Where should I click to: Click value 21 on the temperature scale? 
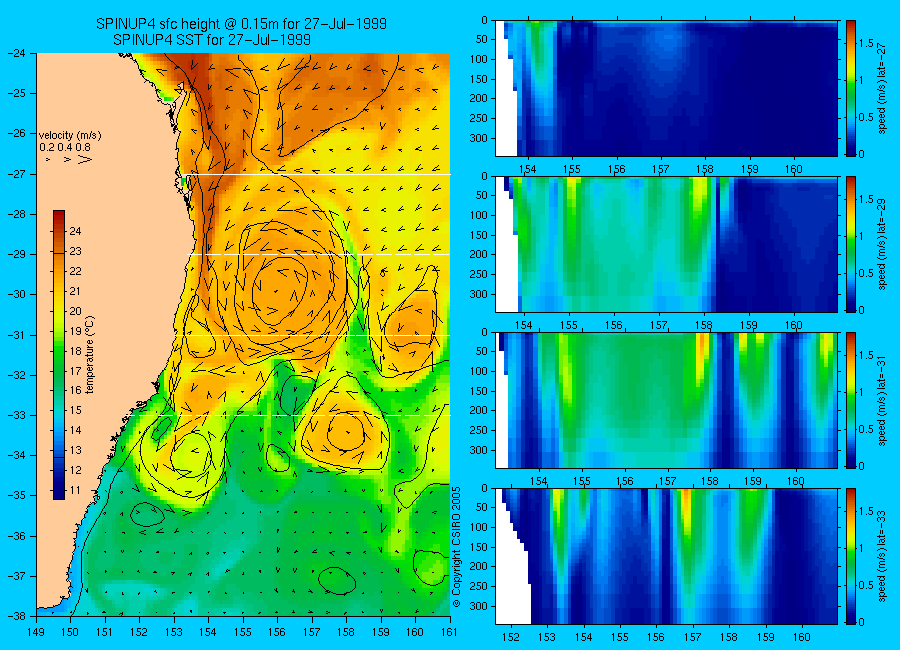[x=75, y=291]
